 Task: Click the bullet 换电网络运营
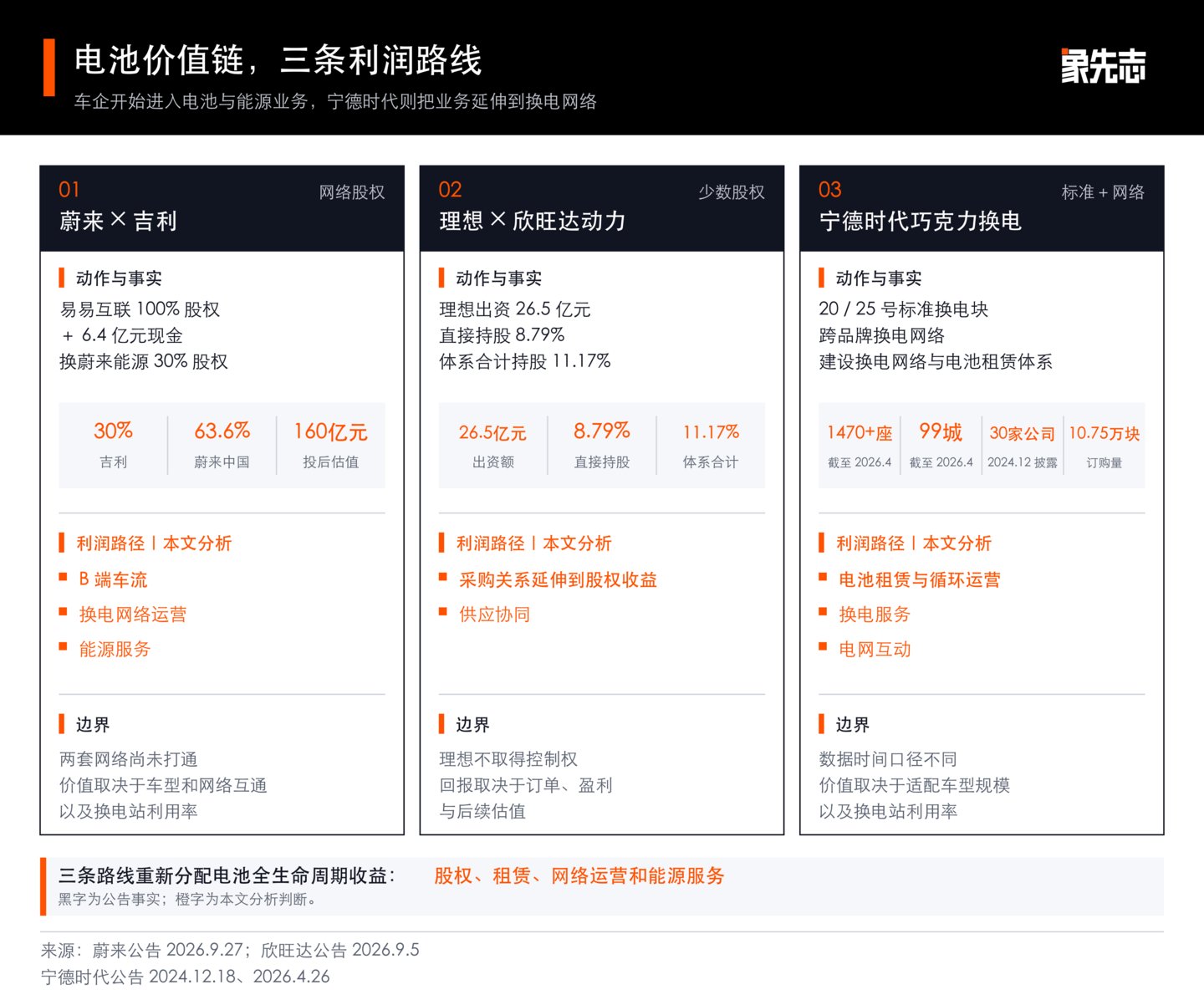click(x=132, y=615)
